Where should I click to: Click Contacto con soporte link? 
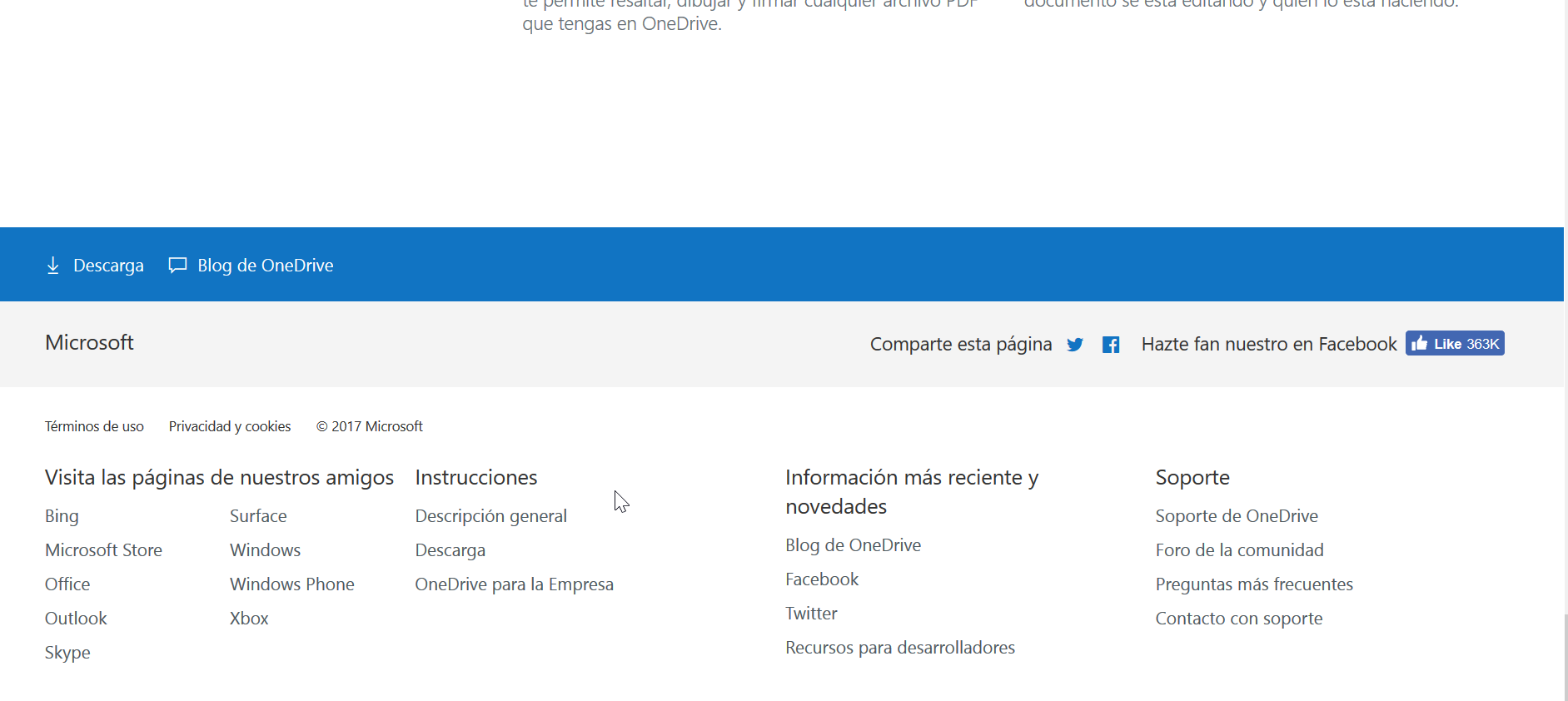pyautogui.click(x=1238, y=619)
